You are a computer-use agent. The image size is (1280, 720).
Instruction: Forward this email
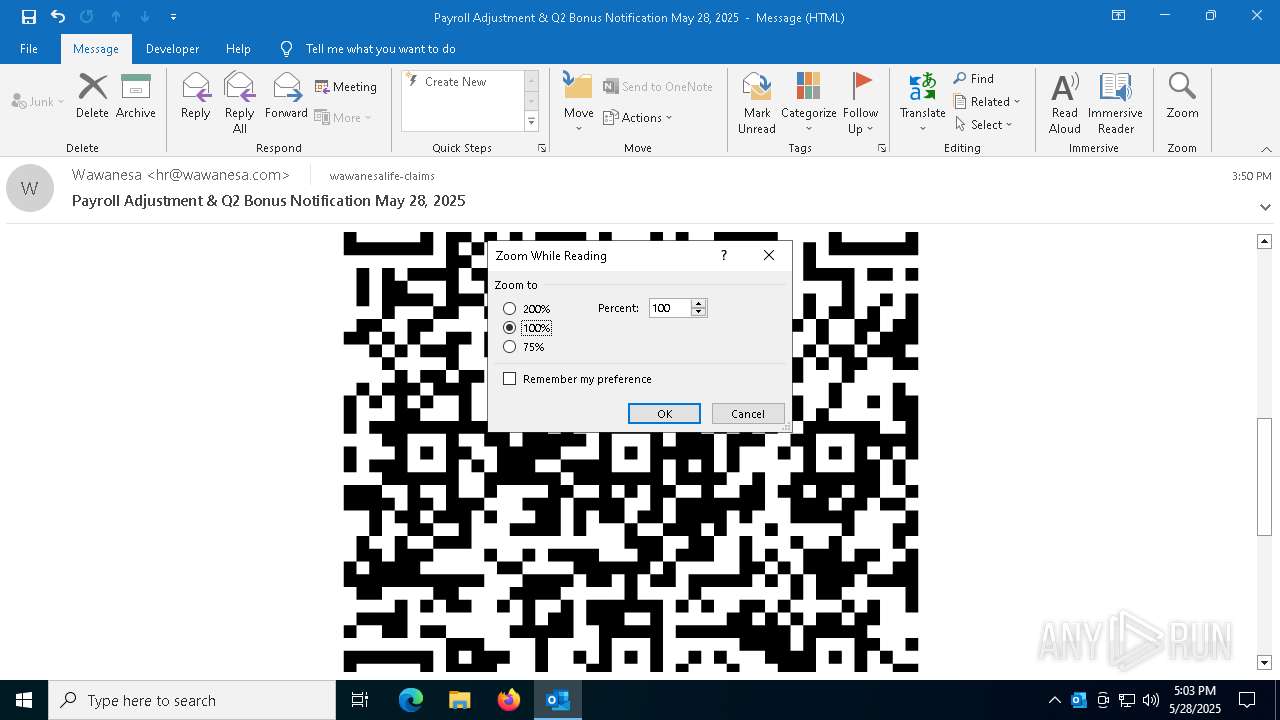tap(287, 97)
